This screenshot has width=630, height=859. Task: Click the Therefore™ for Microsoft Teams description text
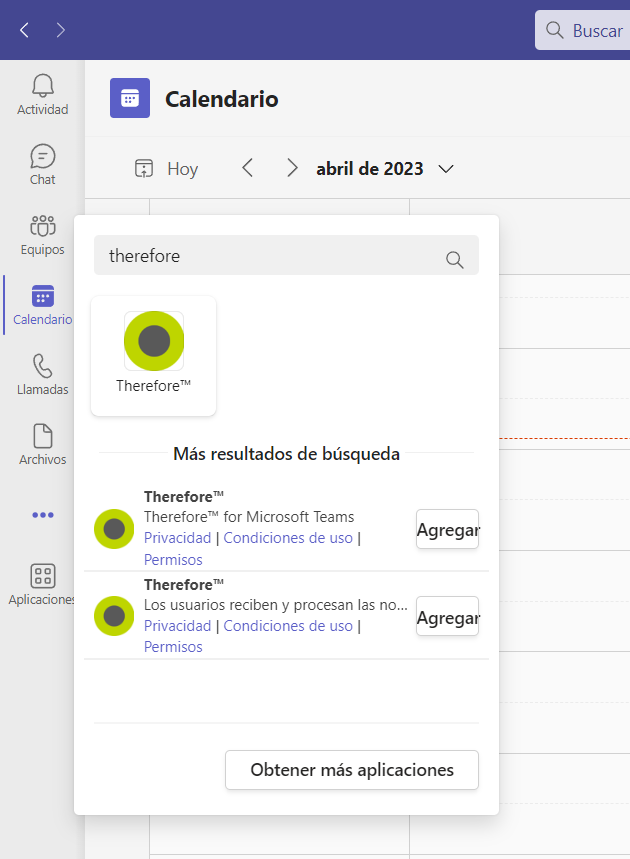(249, 517)
